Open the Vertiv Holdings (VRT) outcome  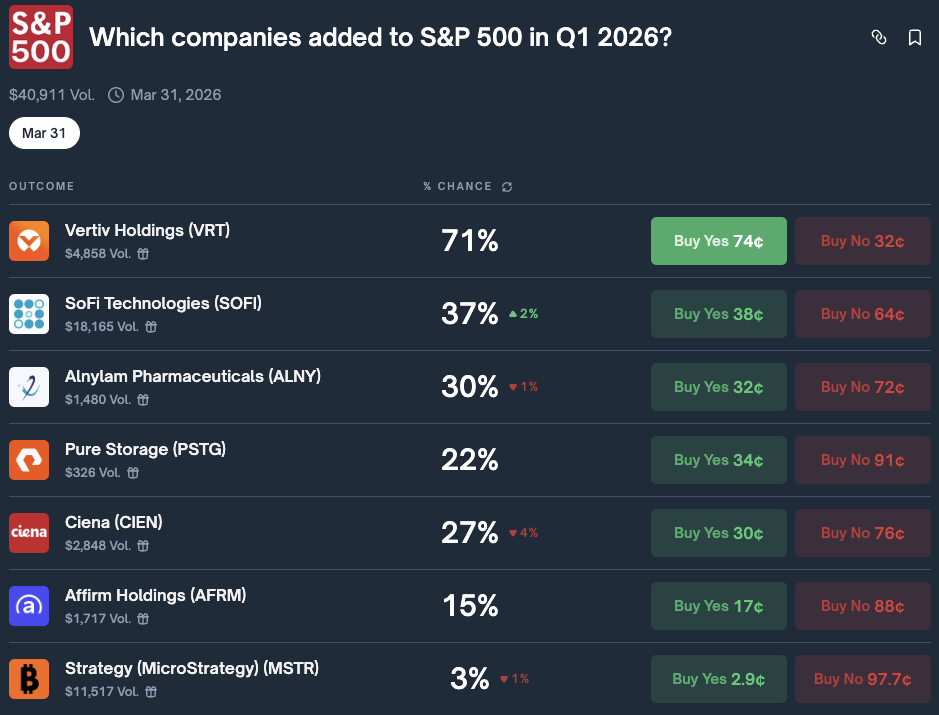point(147,230)
